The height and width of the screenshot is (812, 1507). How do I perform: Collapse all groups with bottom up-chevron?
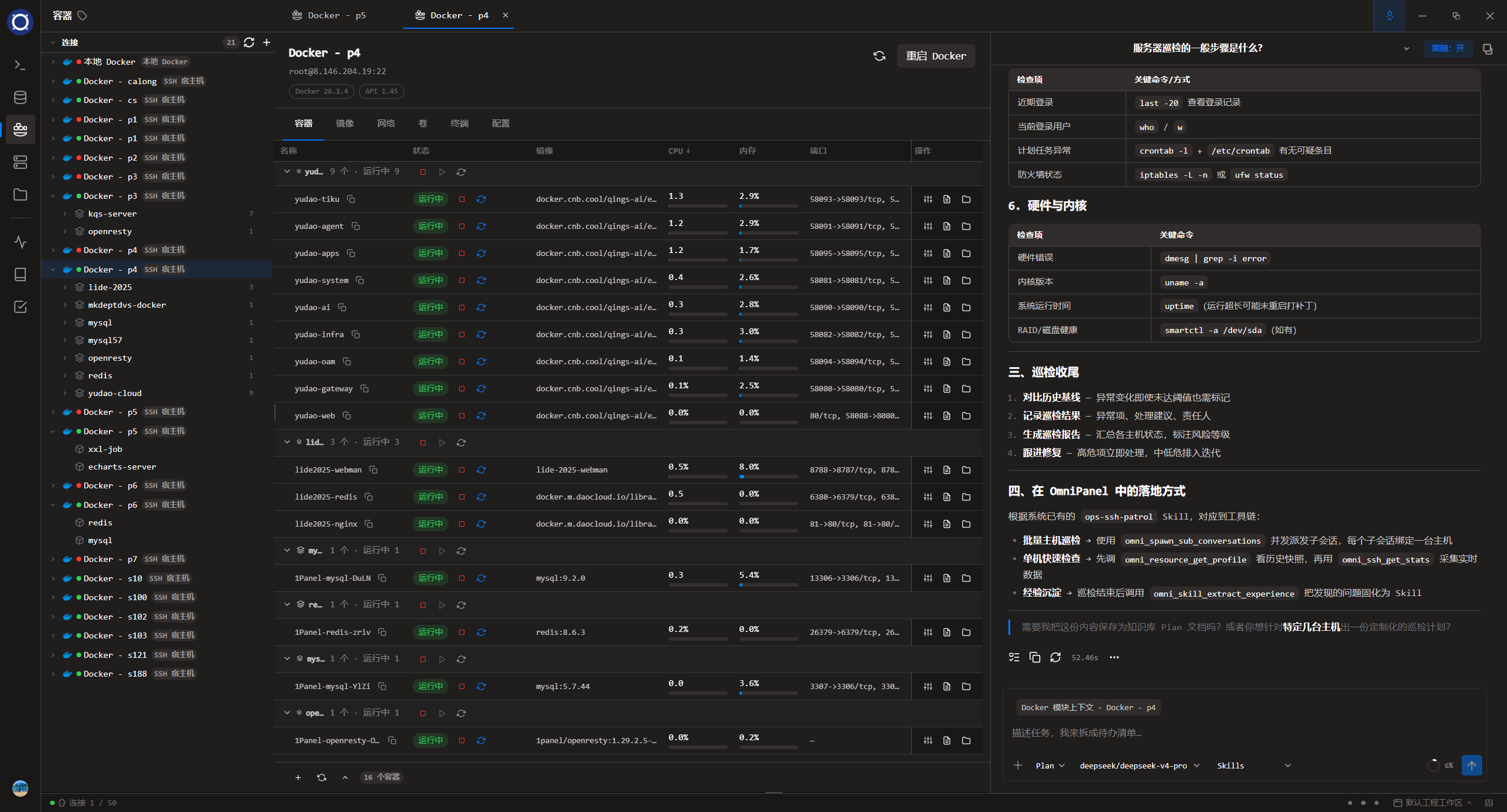pos(345,777)
